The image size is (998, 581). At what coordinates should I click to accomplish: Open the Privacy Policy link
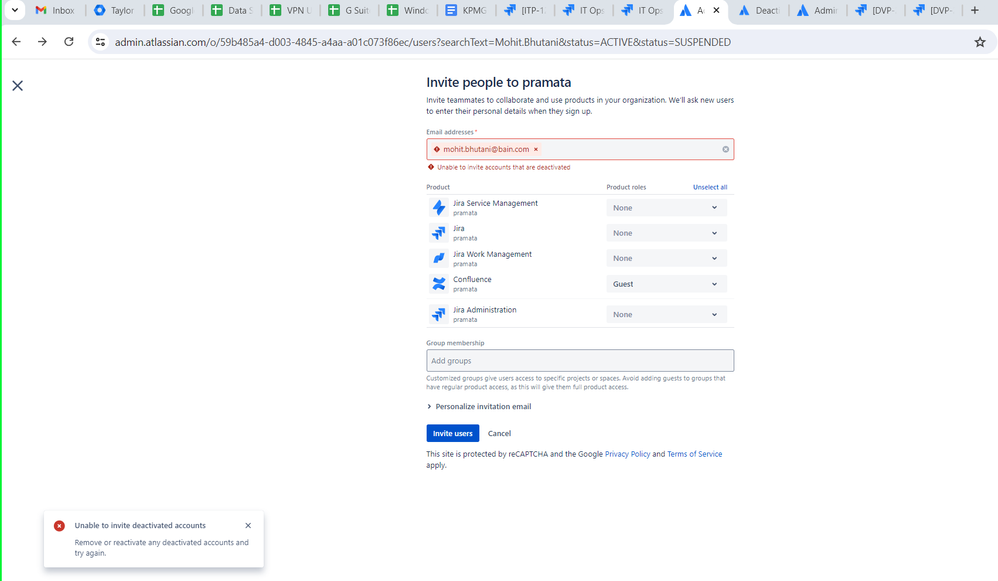click(x=627, y=454)
